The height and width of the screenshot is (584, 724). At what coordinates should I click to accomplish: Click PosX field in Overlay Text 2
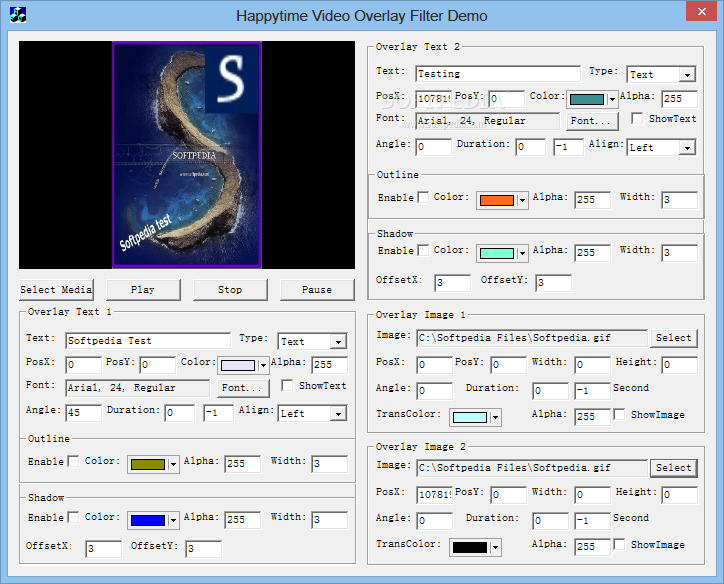coord(434,99)
